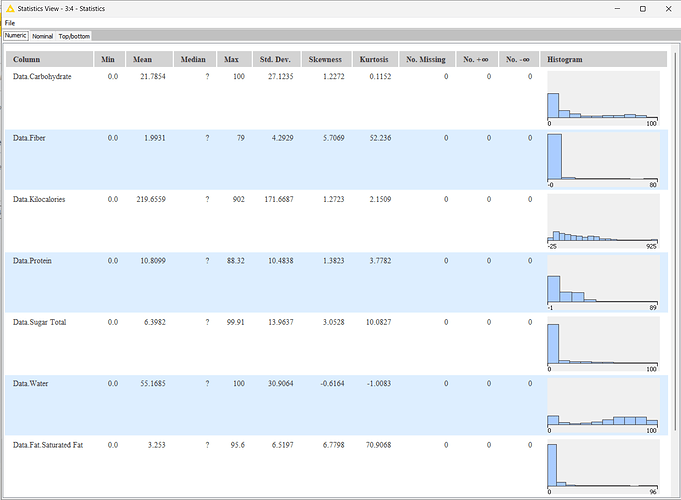Click standard deviation 171.6687
The height and width of the screenshot is (500, 681).
point(279,199)
